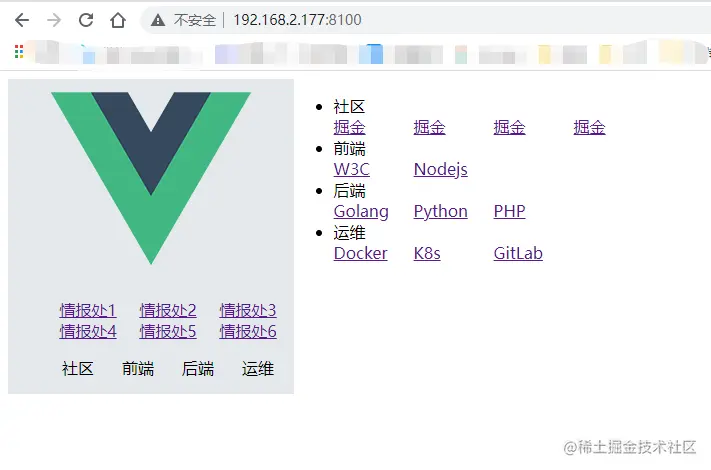The height and width of the screenshot is (470, 711).
Task: Click the Vue logo image
Action: [151, 178]
